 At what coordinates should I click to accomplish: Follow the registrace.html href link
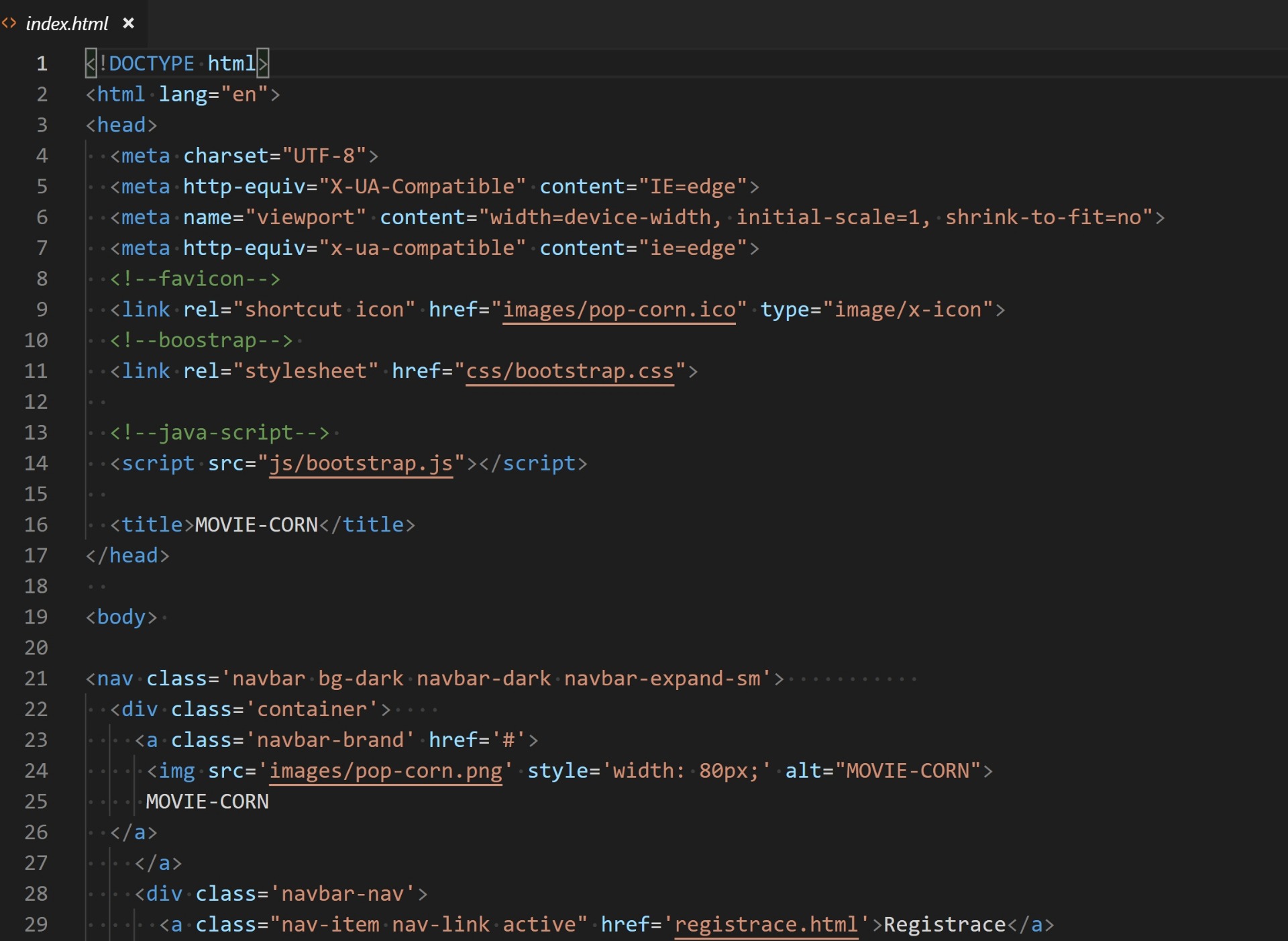click(766, 925)
